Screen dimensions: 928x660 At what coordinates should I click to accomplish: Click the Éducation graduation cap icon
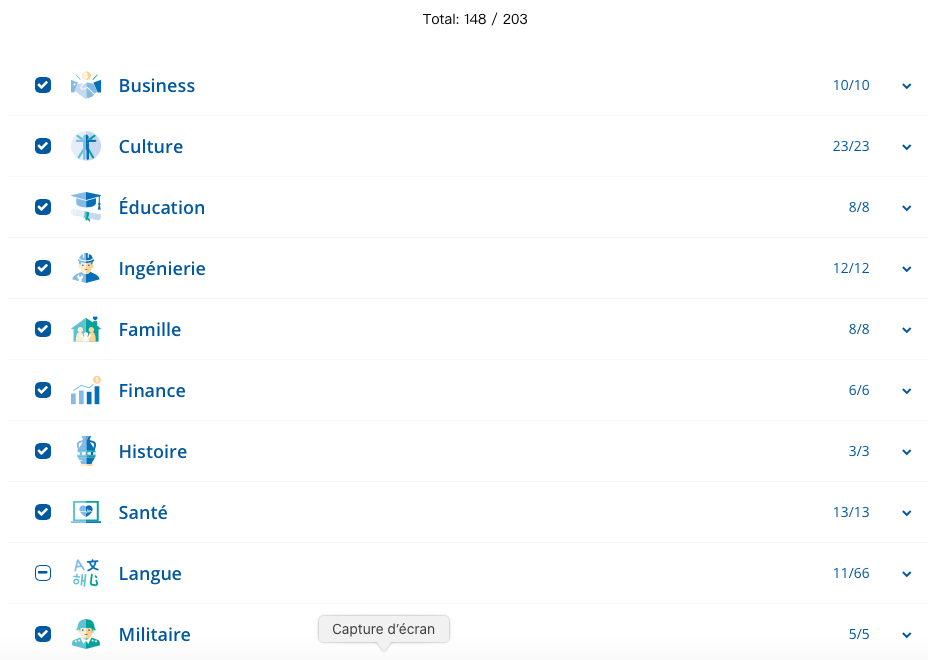click(86, 208)
